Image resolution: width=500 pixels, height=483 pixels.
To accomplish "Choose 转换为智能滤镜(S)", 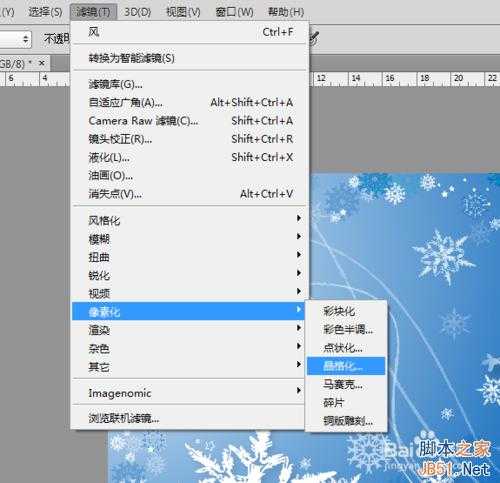I will (189, 58).
